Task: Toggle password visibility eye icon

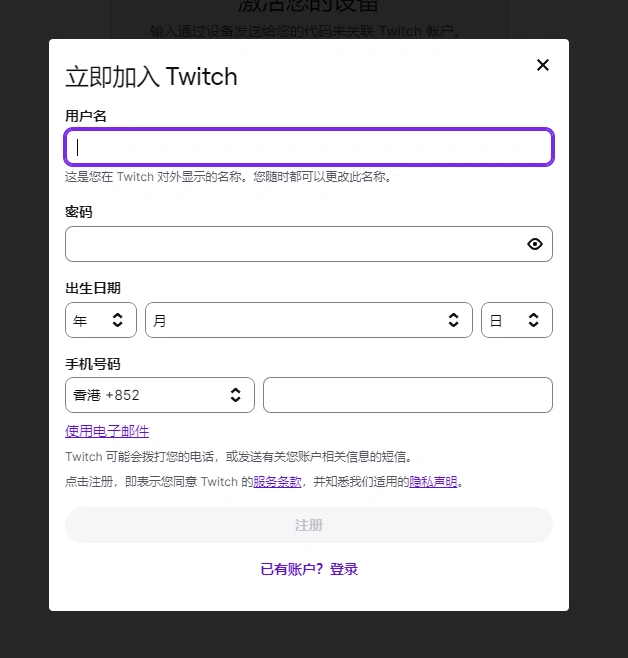Action: [534, 244]
